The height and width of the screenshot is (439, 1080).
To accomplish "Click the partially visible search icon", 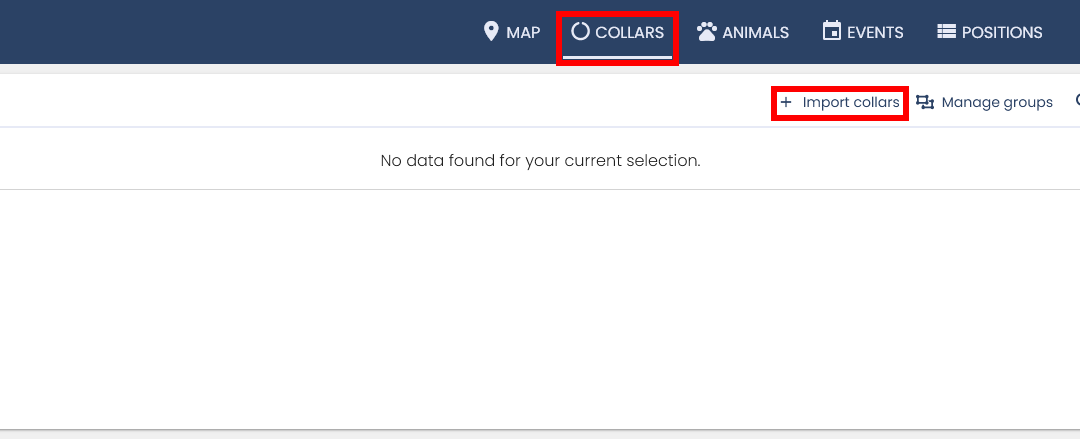I will (1077, 101).
